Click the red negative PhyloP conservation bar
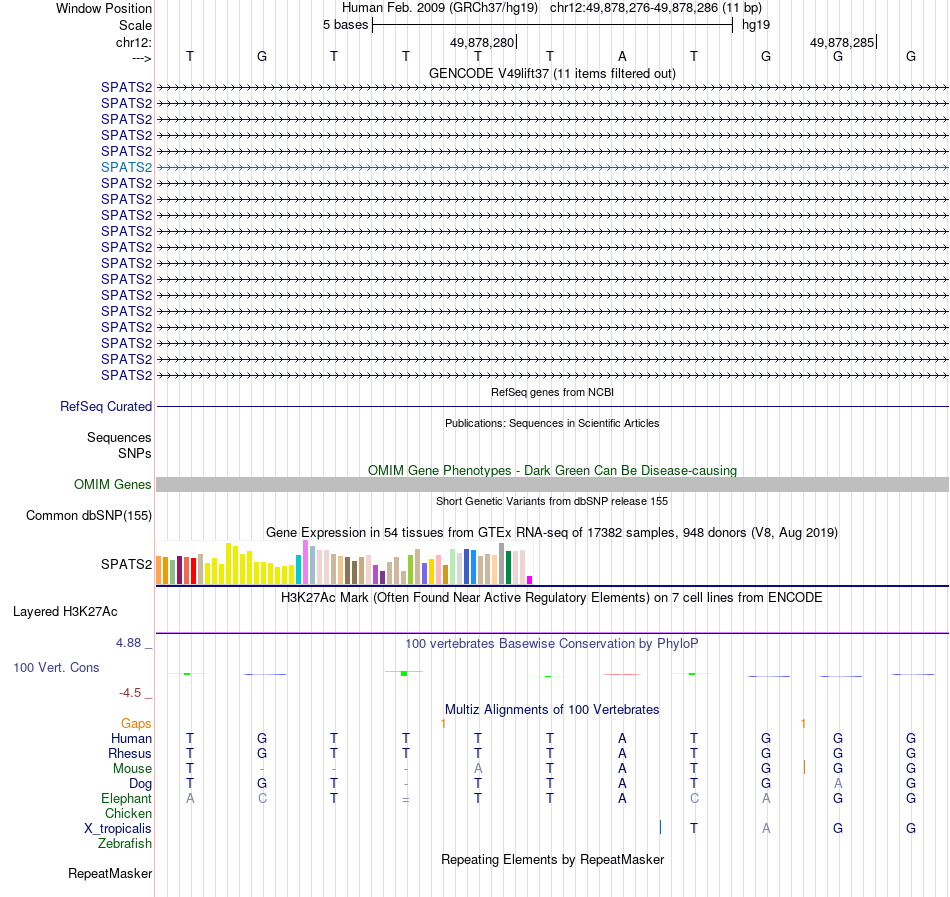 tap(622, 674)
